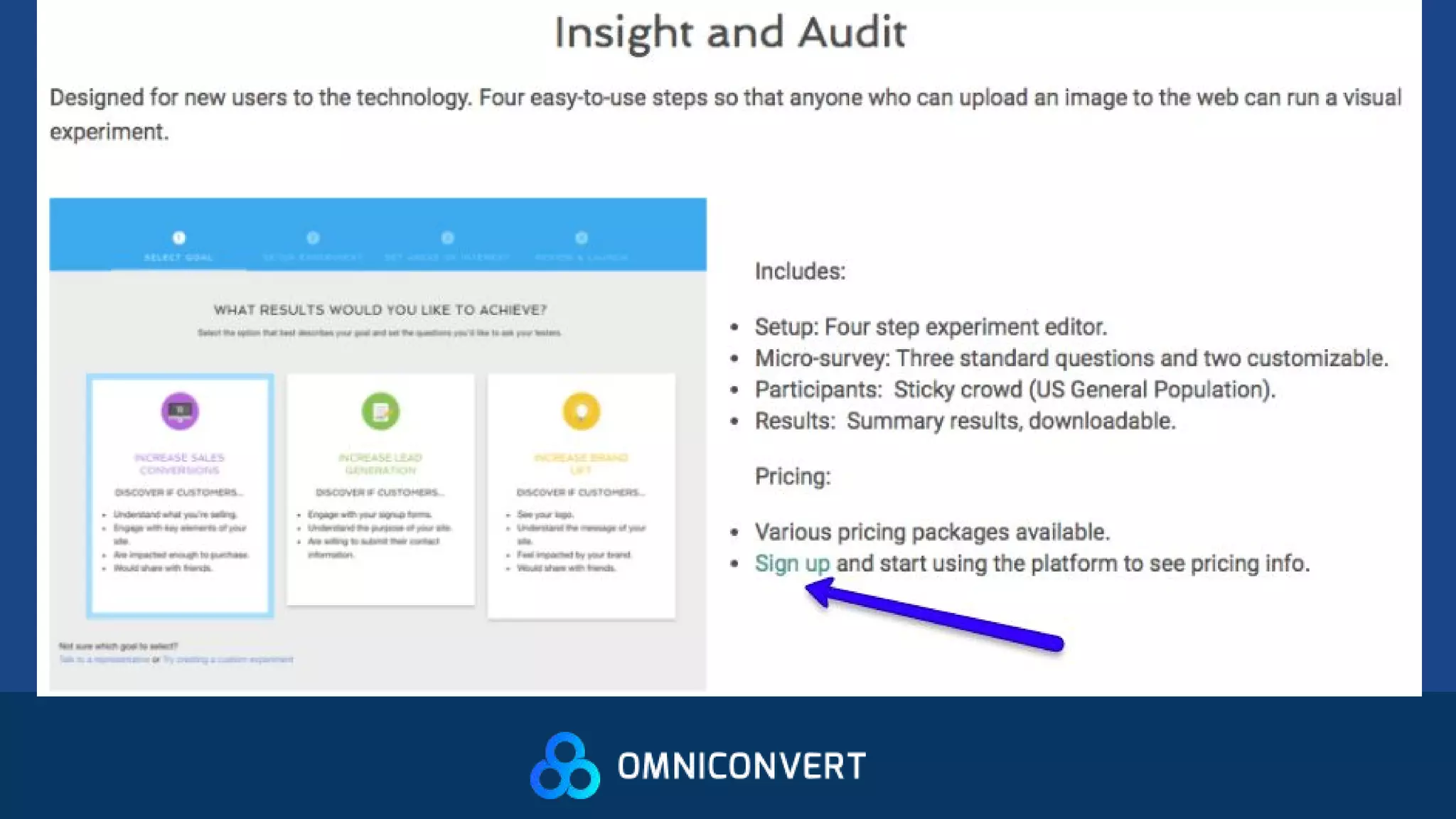Viewport: 1456px width, 819px height.
Task: Click the green Increase Lead Generation icon
Action: tap(380, 411)
